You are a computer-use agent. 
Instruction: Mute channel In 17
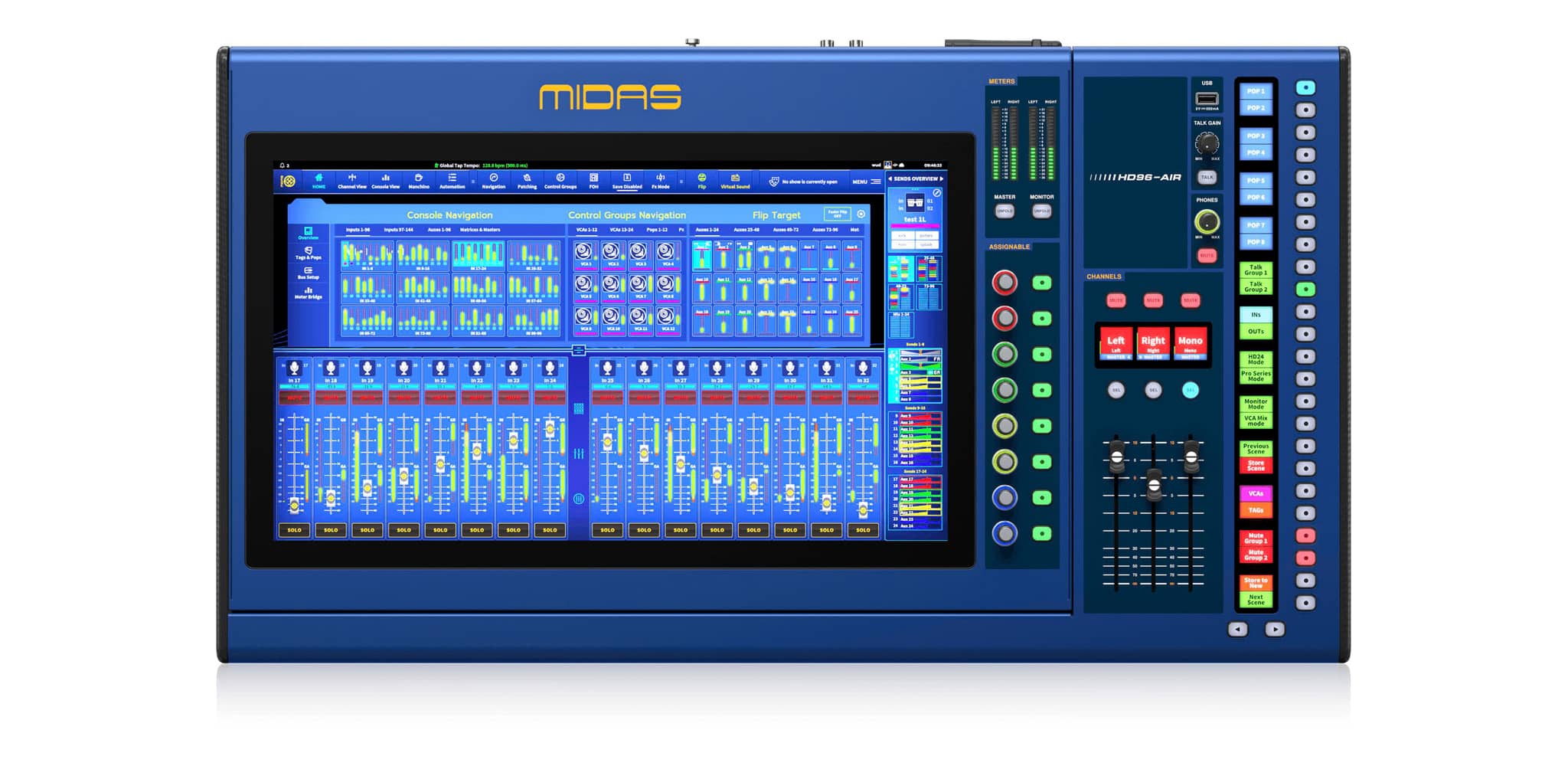point(295,398)
